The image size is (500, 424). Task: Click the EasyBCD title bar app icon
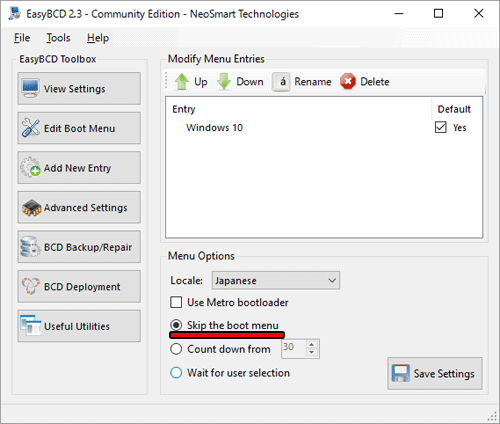coord(15,13)
